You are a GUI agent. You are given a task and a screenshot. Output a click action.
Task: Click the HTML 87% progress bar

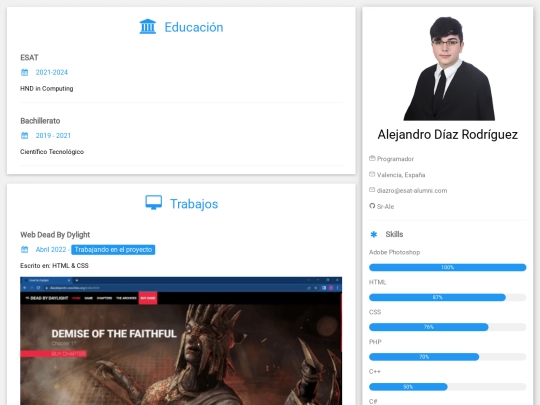pos(447,297)
